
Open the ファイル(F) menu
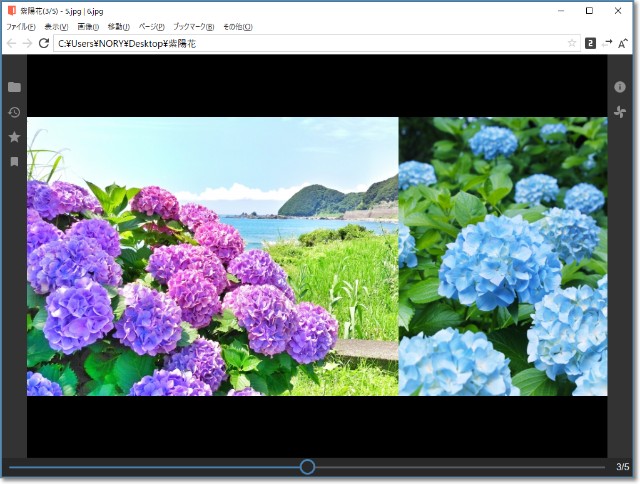point(20,27)
